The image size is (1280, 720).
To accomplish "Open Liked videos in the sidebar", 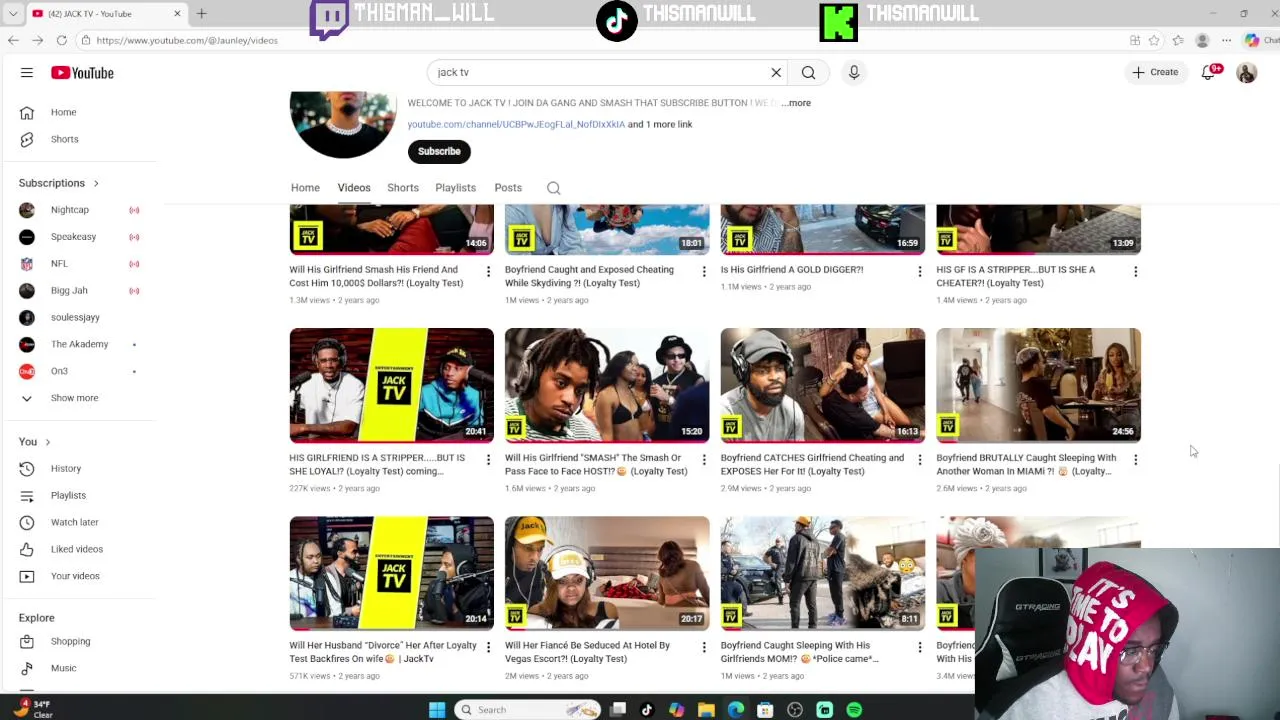I will (x=78, y=549).
